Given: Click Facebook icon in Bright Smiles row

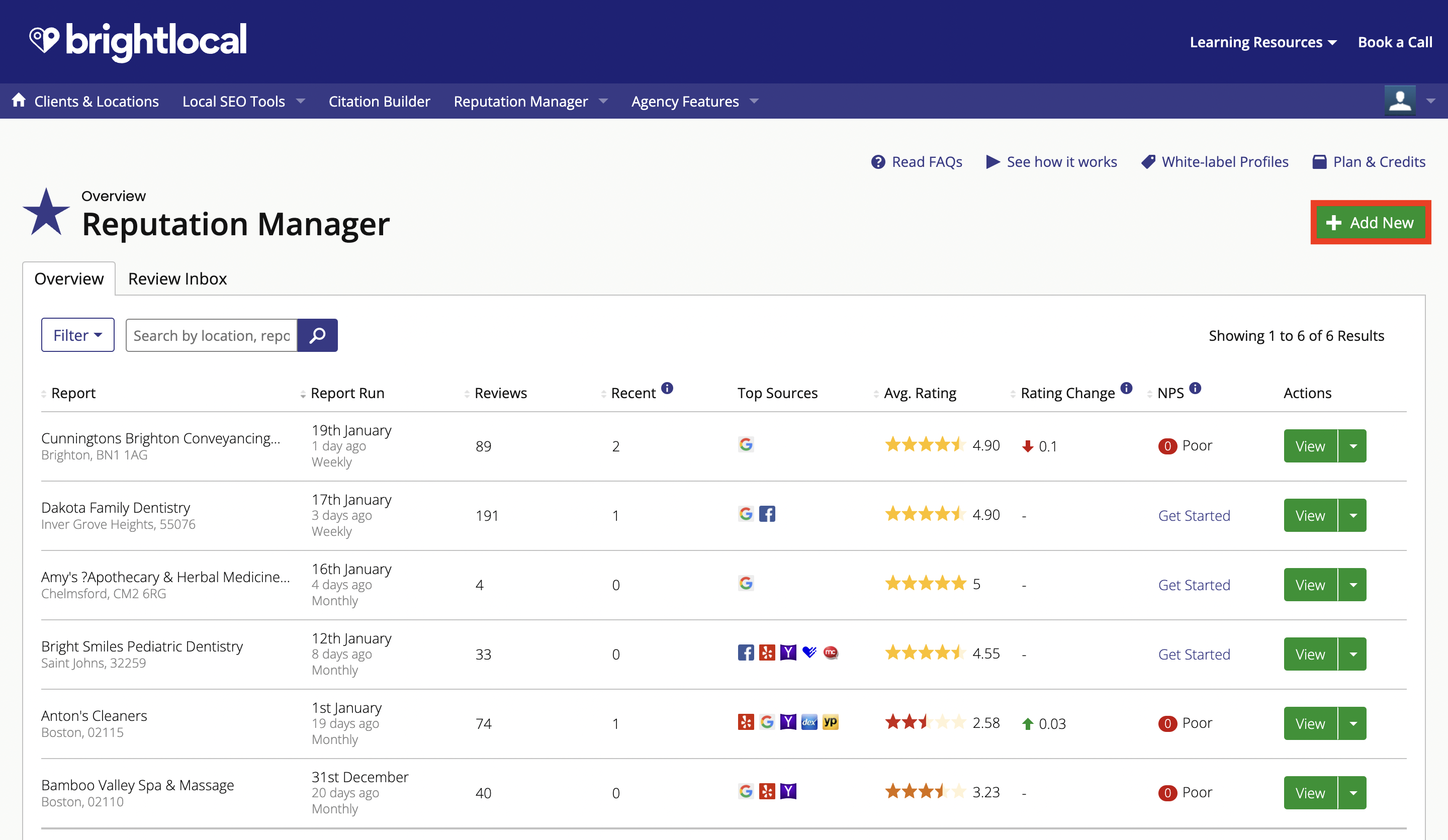Looking at the screenshot, I should click(746, 652).
